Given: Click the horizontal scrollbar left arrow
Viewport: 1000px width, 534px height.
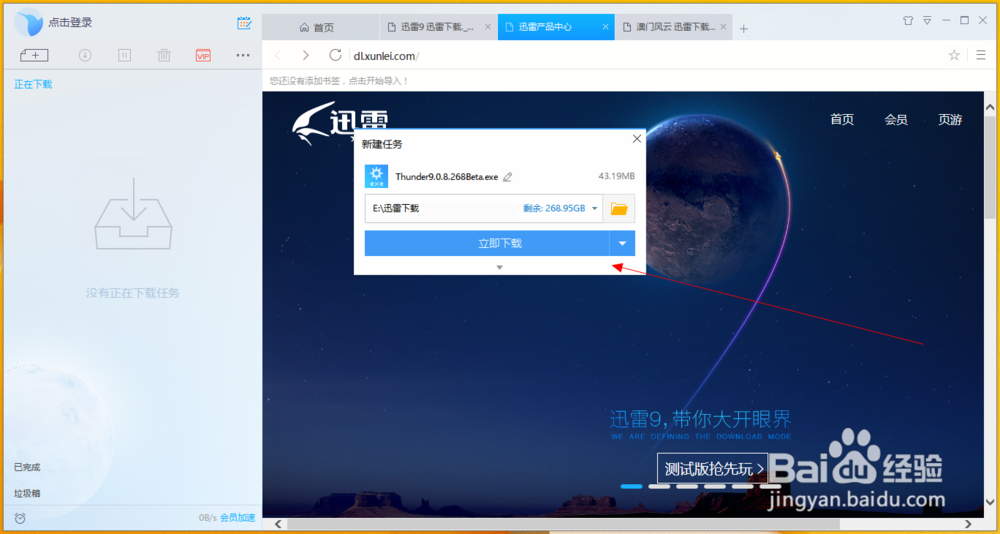Looking at the screenshot, I should (x=277, y=524).
